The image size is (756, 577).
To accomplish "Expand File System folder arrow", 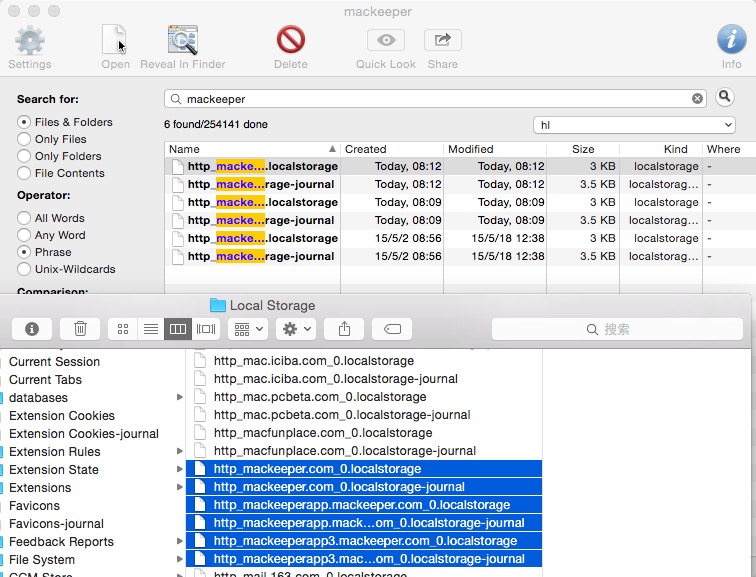I will click(x=179, y=559).
